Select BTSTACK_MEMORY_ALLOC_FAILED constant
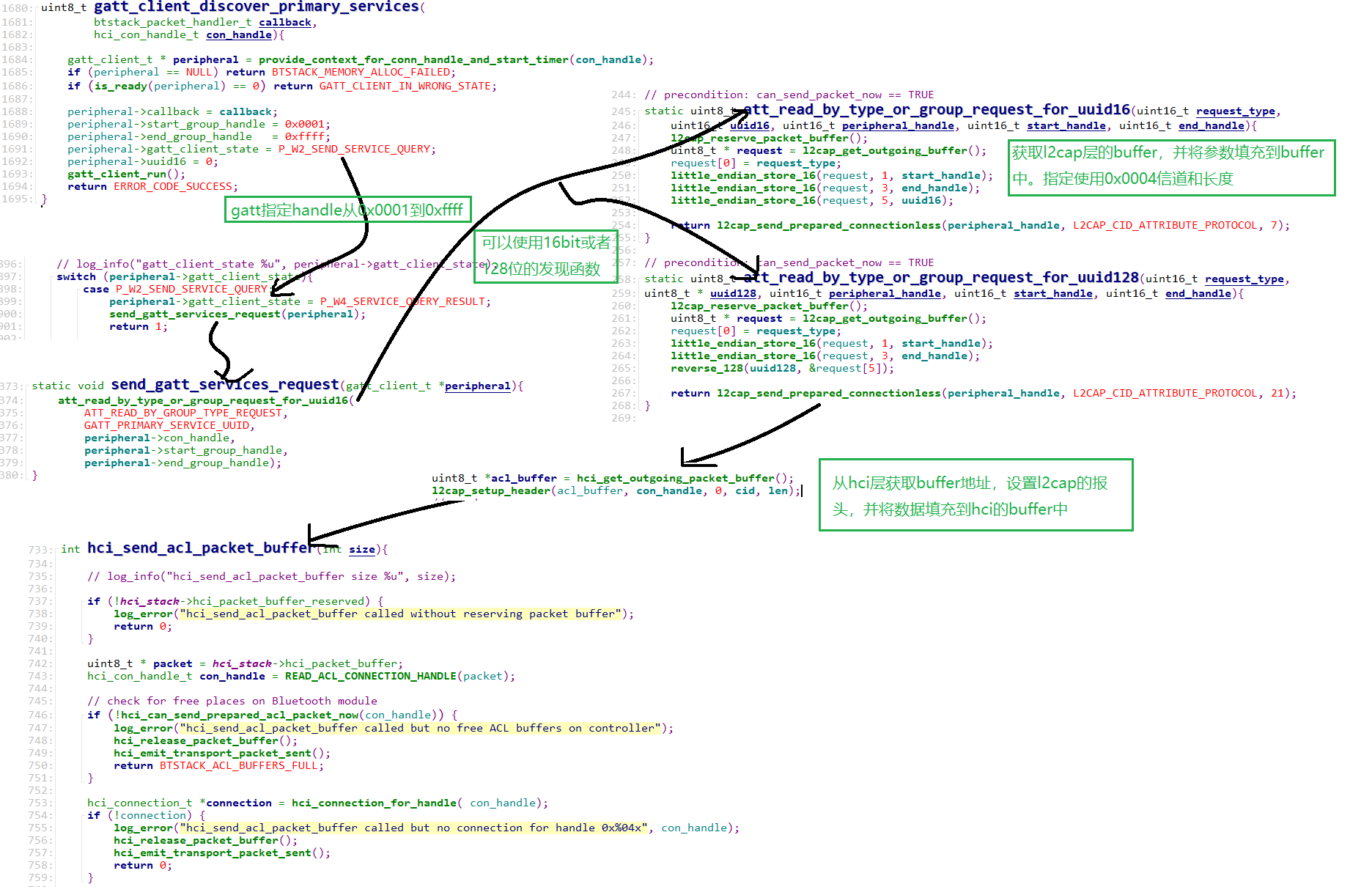Screen dimensions: 1372x887 pyautogui.click(x=361, y=73)
